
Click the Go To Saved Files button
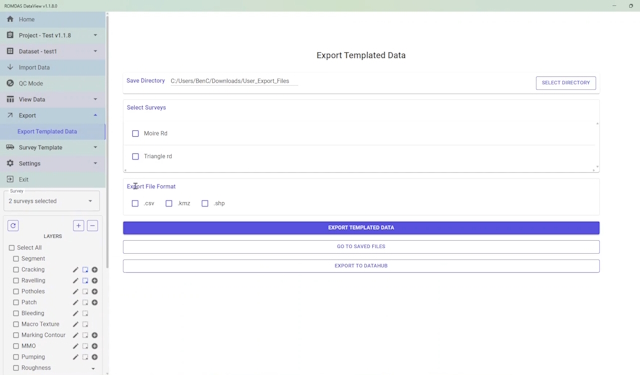coord(361,247)
